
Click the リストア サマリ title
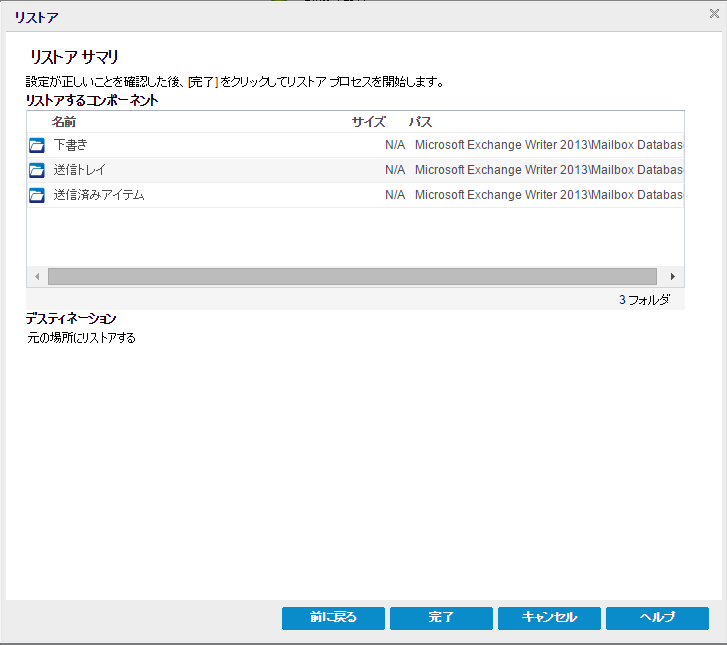click(74, 57)
